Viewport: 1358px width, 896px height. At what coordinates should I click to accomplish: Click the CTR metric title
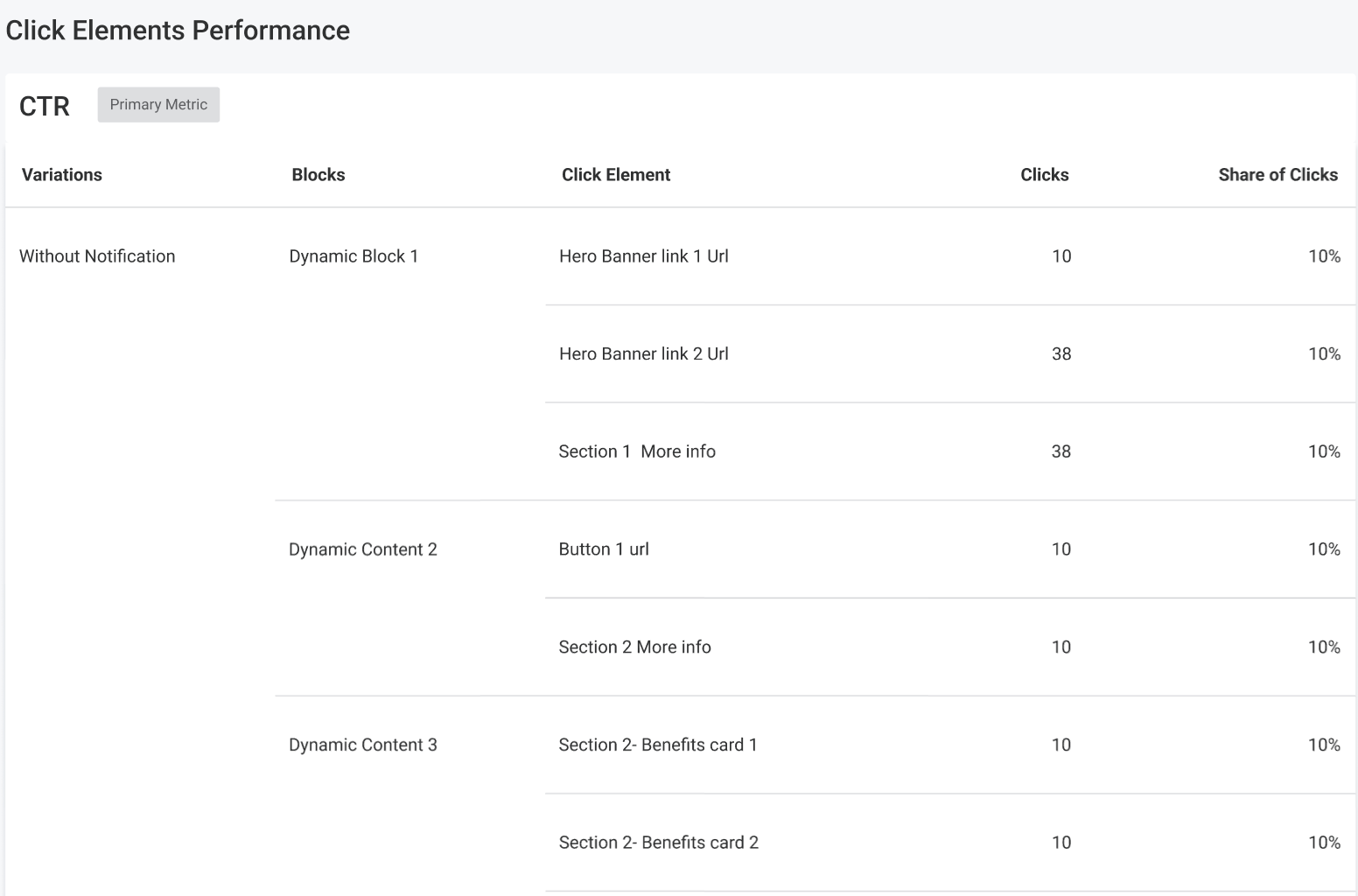pos(45,106)
